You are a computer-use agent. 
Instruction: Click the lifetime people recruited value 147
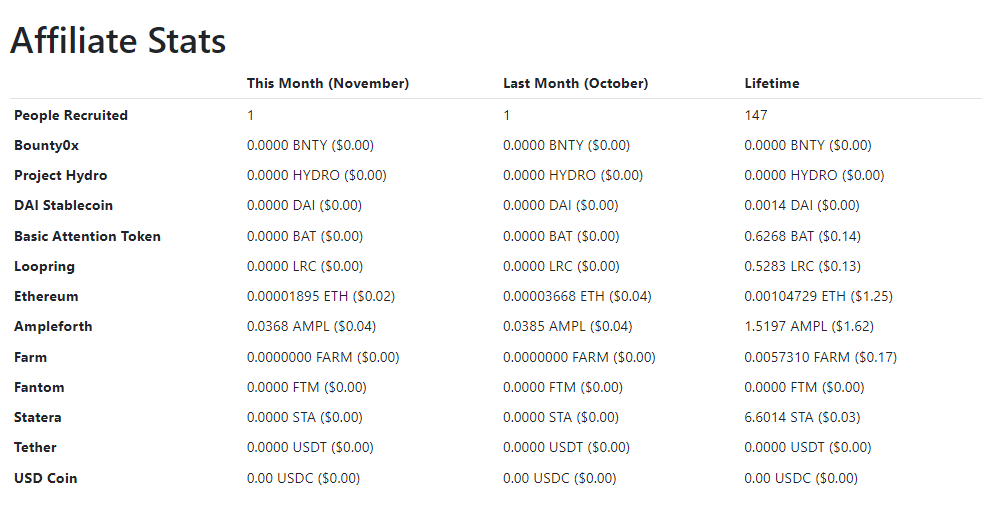coord(756,116)
